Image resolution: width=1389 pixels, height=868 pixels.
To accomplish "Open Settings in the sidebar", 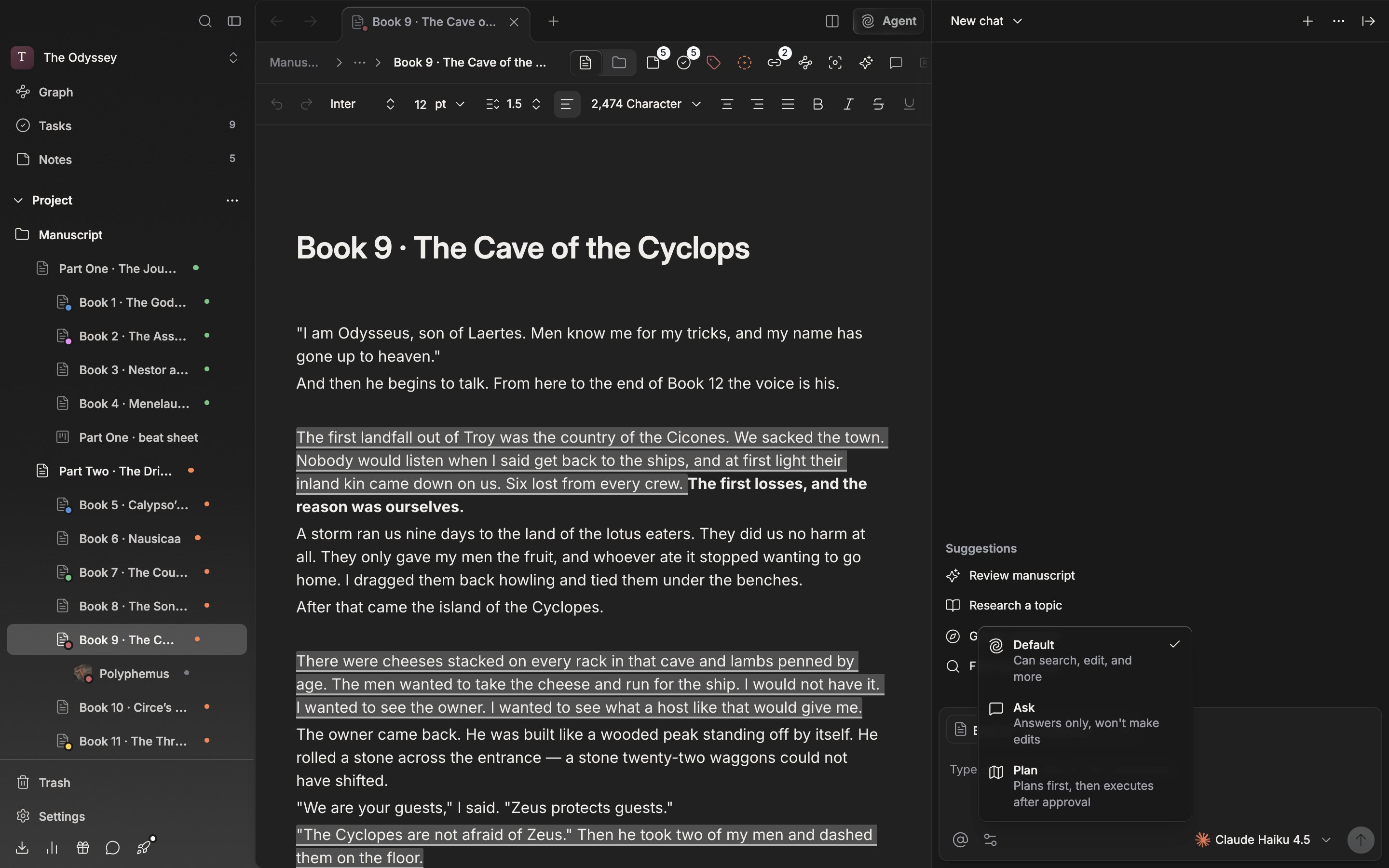I will [x=126, y=816].
